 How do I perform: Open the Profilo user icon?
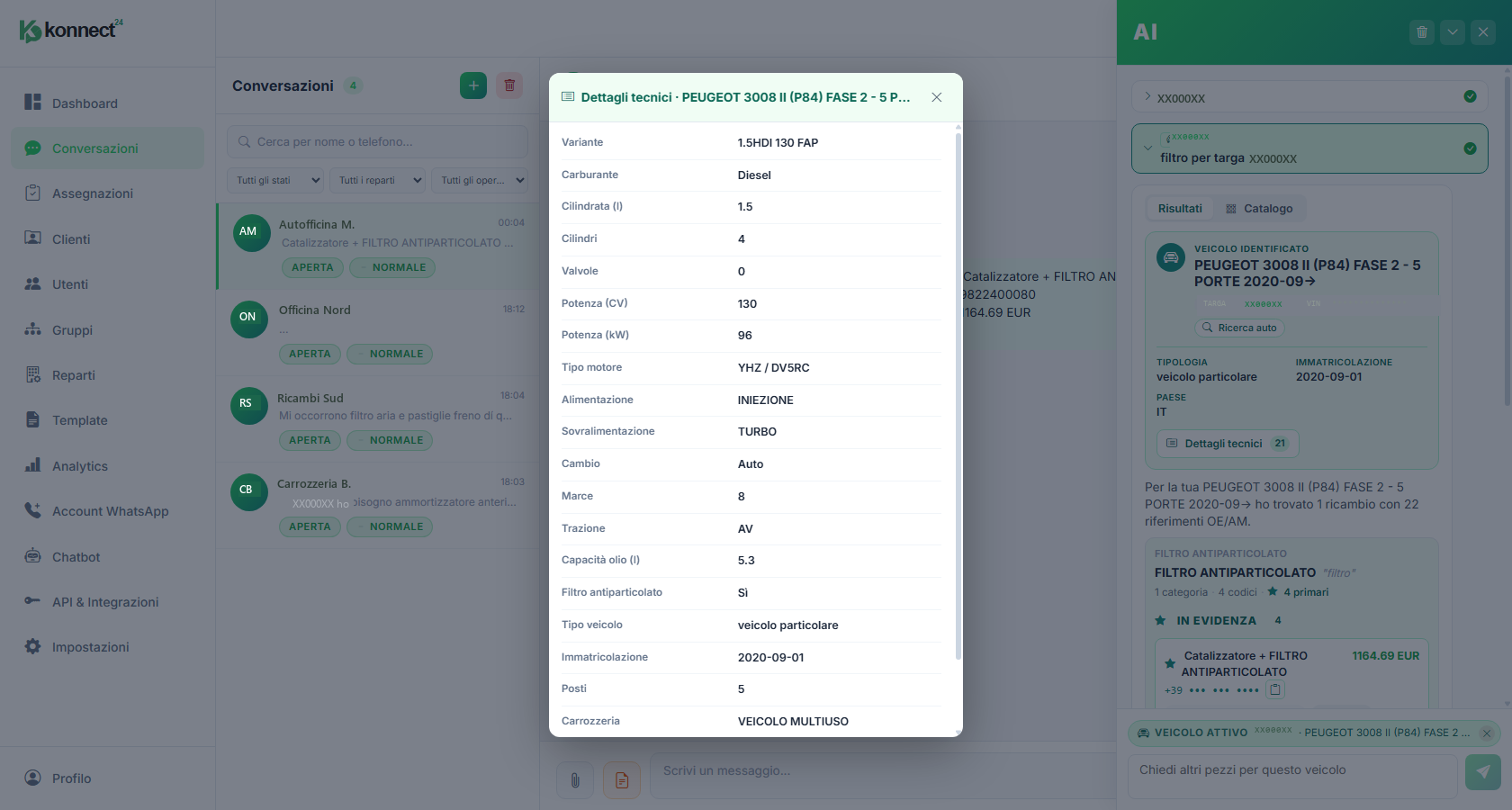pyautogui.click(x=33, y=778)
